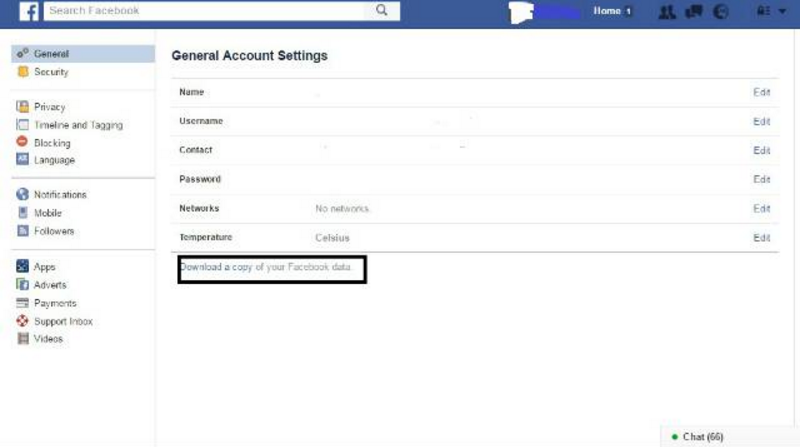Edit the Temperature row
The height and width of the screenshot is (447, 800).
761,238
